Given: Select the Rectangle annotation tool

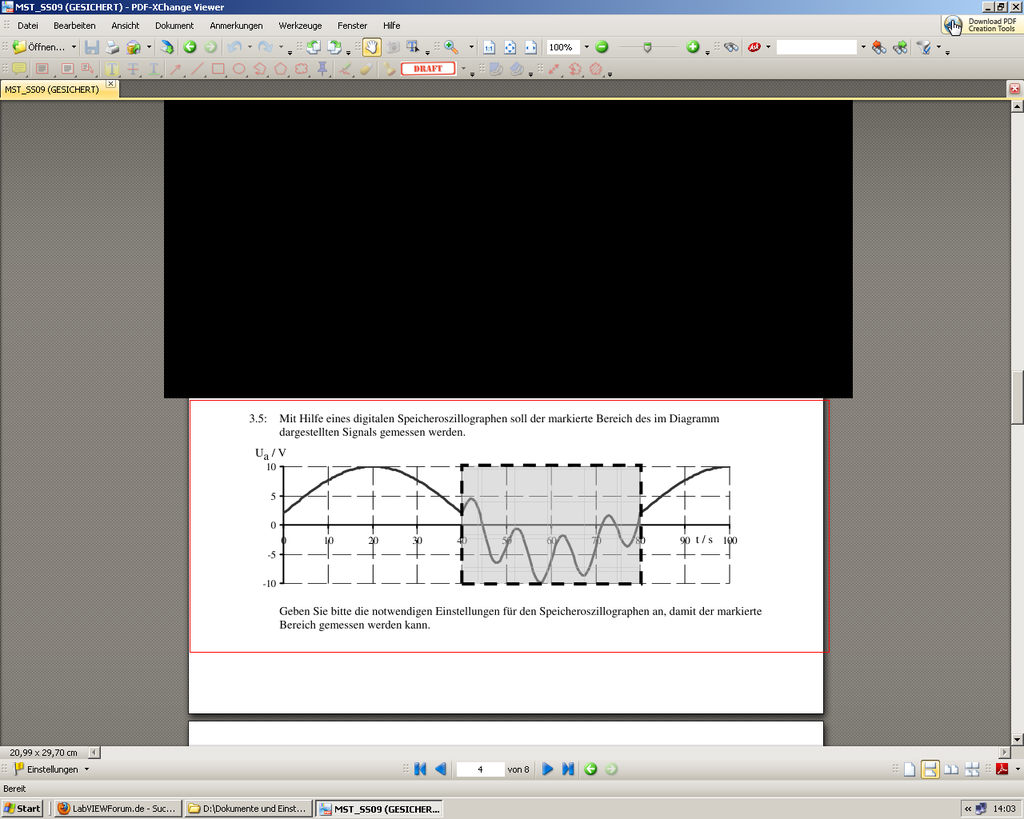Looking at the screenshot, I should (218, 69).
